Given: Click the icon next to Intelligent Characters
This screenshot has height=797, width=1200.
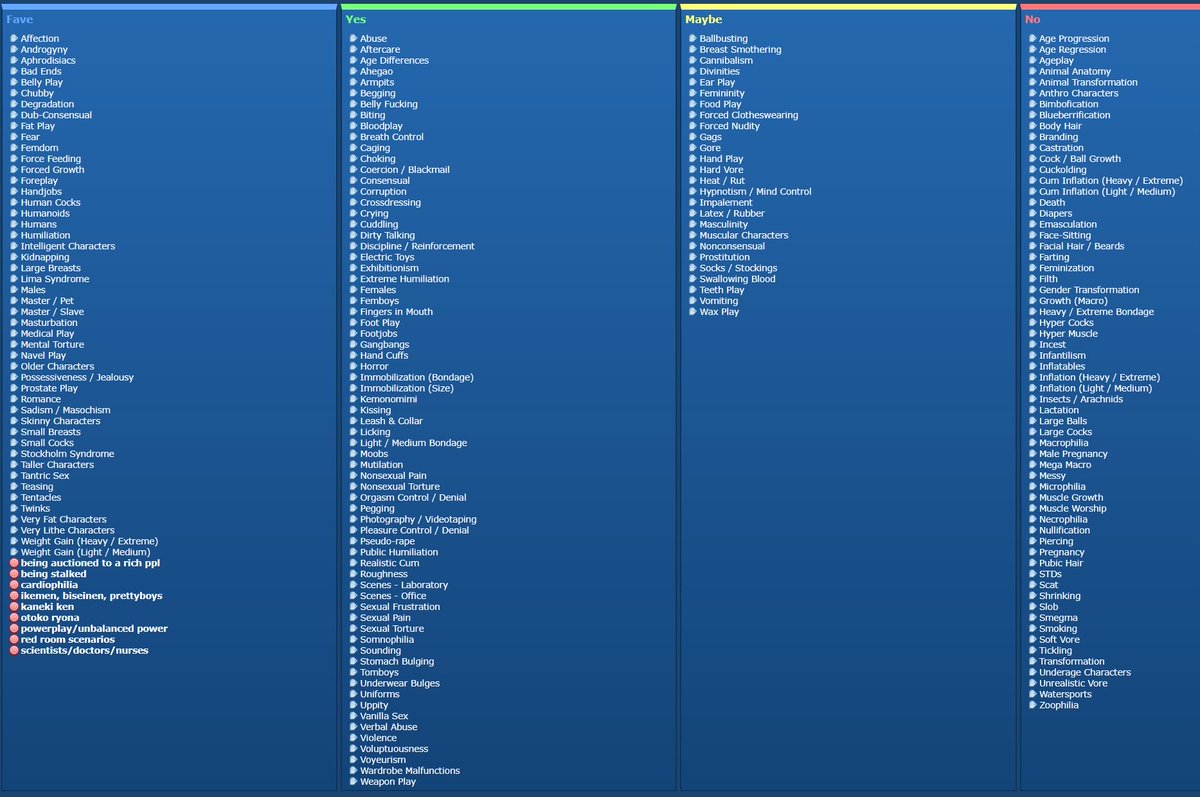Looking at the screenshot, I should pyautogui.click(x=14, y=246).
